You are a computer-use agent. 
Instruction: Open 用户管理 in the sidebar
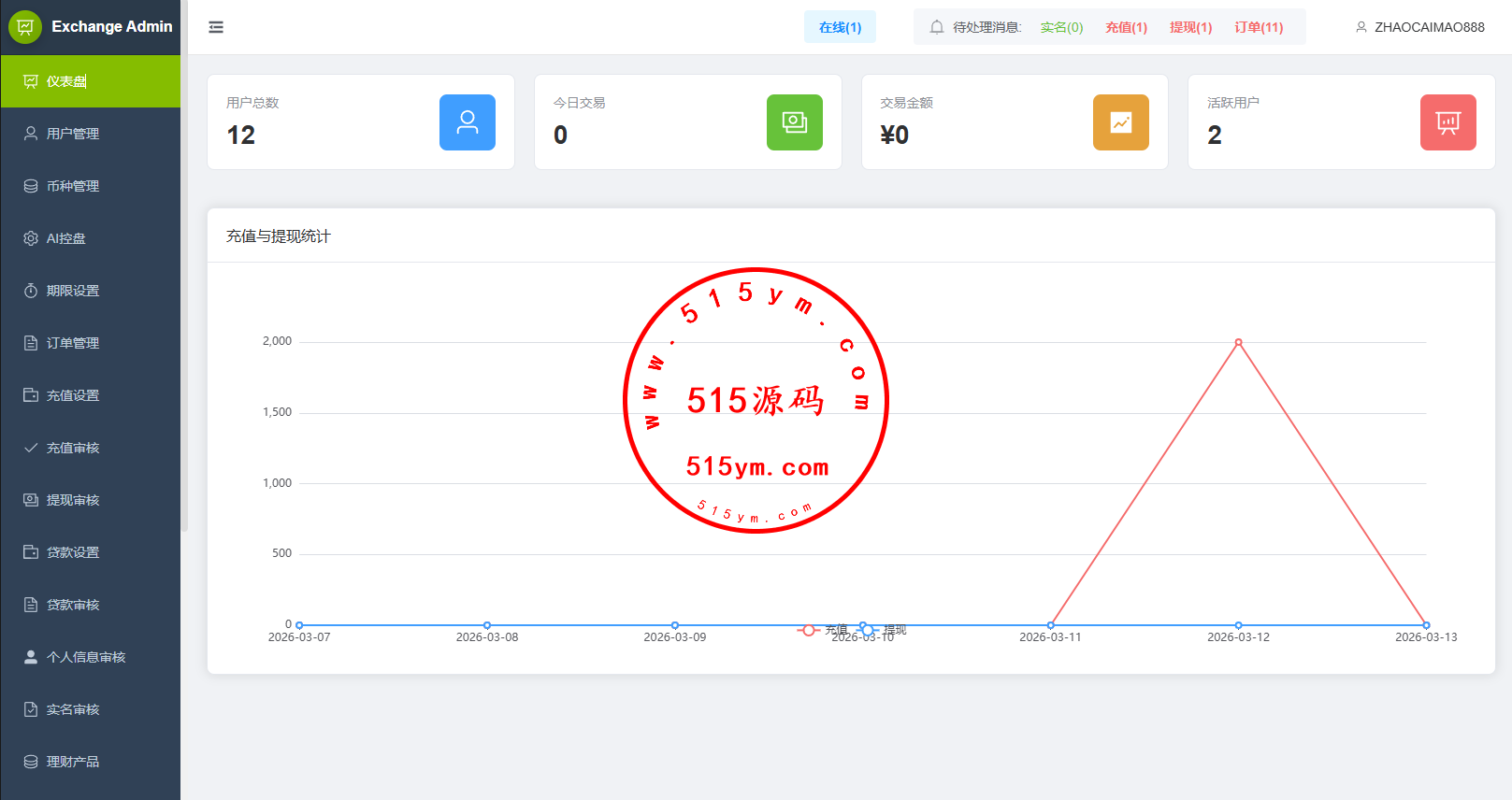tap(73, 134)
